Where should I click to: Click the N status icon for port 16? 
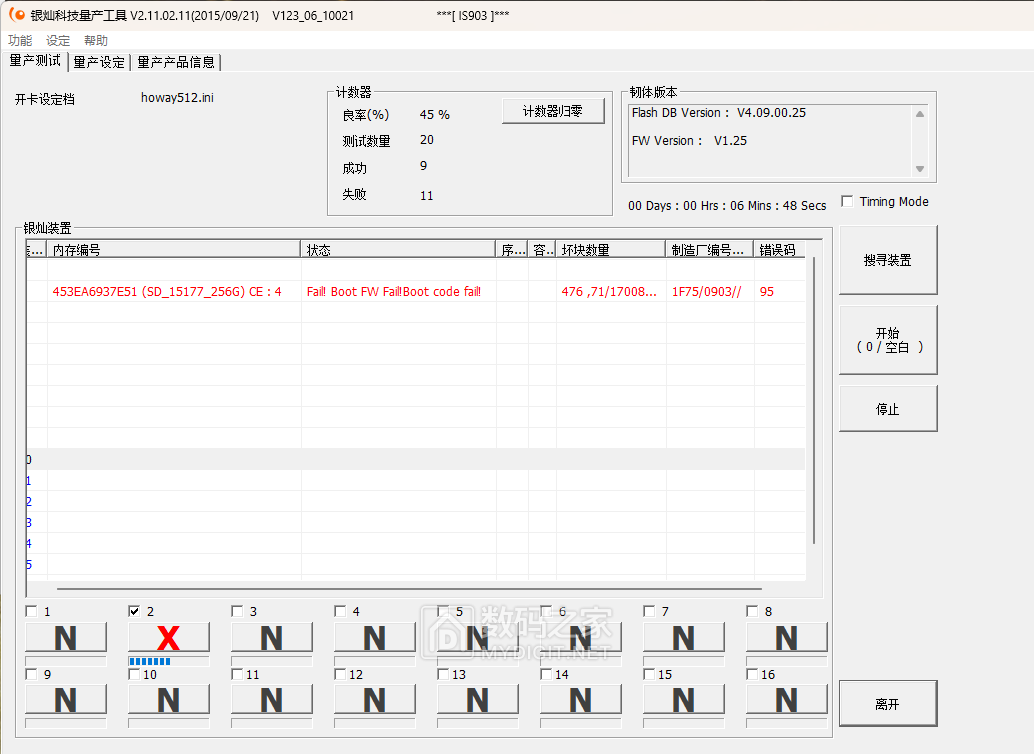pyautogui.click(x=786, y=700)
